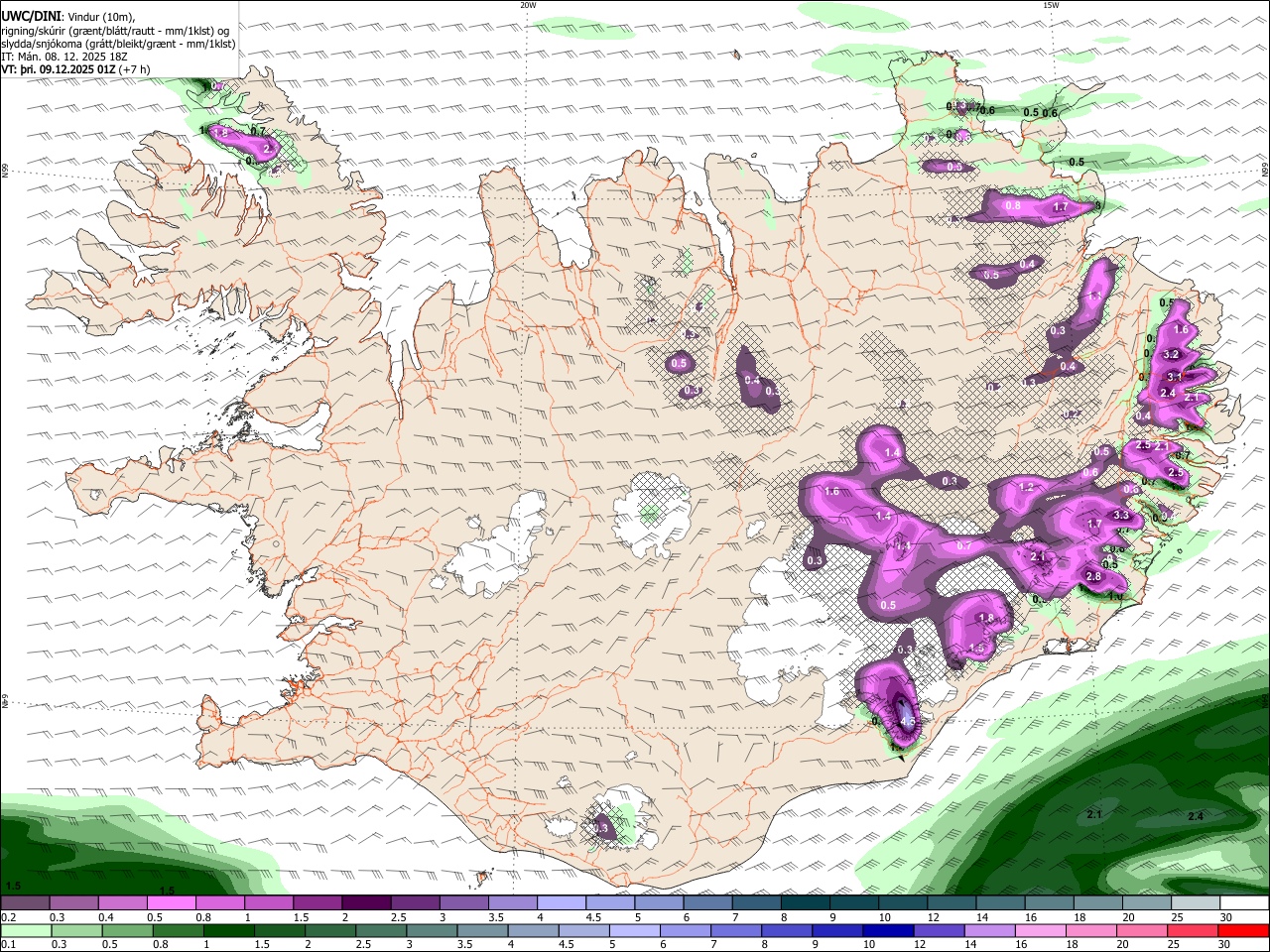Click the 15W longitude label

pyautogui.click(x=1051, y=5)
